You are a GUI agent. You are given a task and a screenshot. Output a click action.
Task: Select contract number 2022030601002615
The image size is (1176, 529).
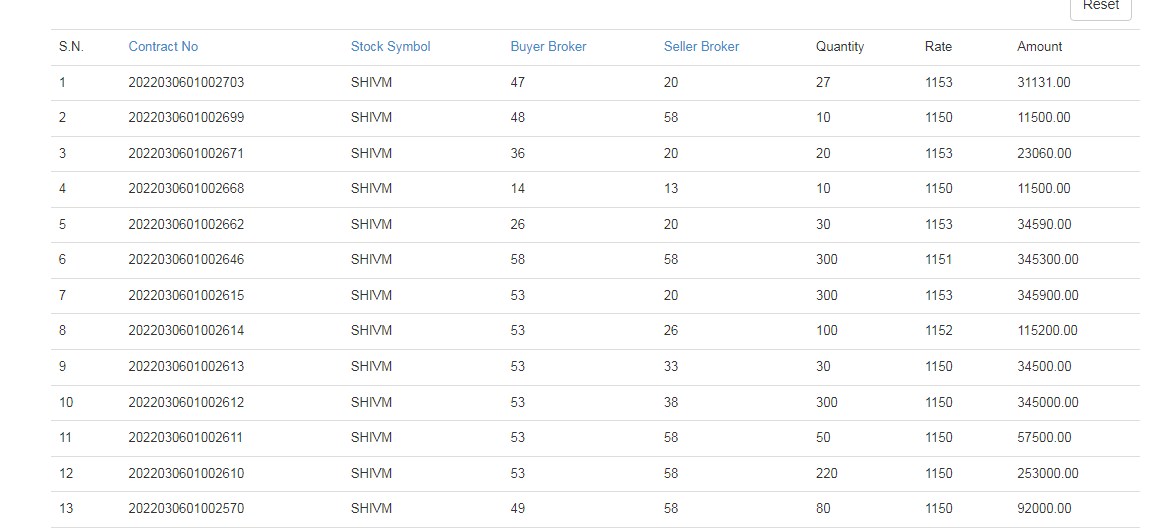(x=186, y=296)
